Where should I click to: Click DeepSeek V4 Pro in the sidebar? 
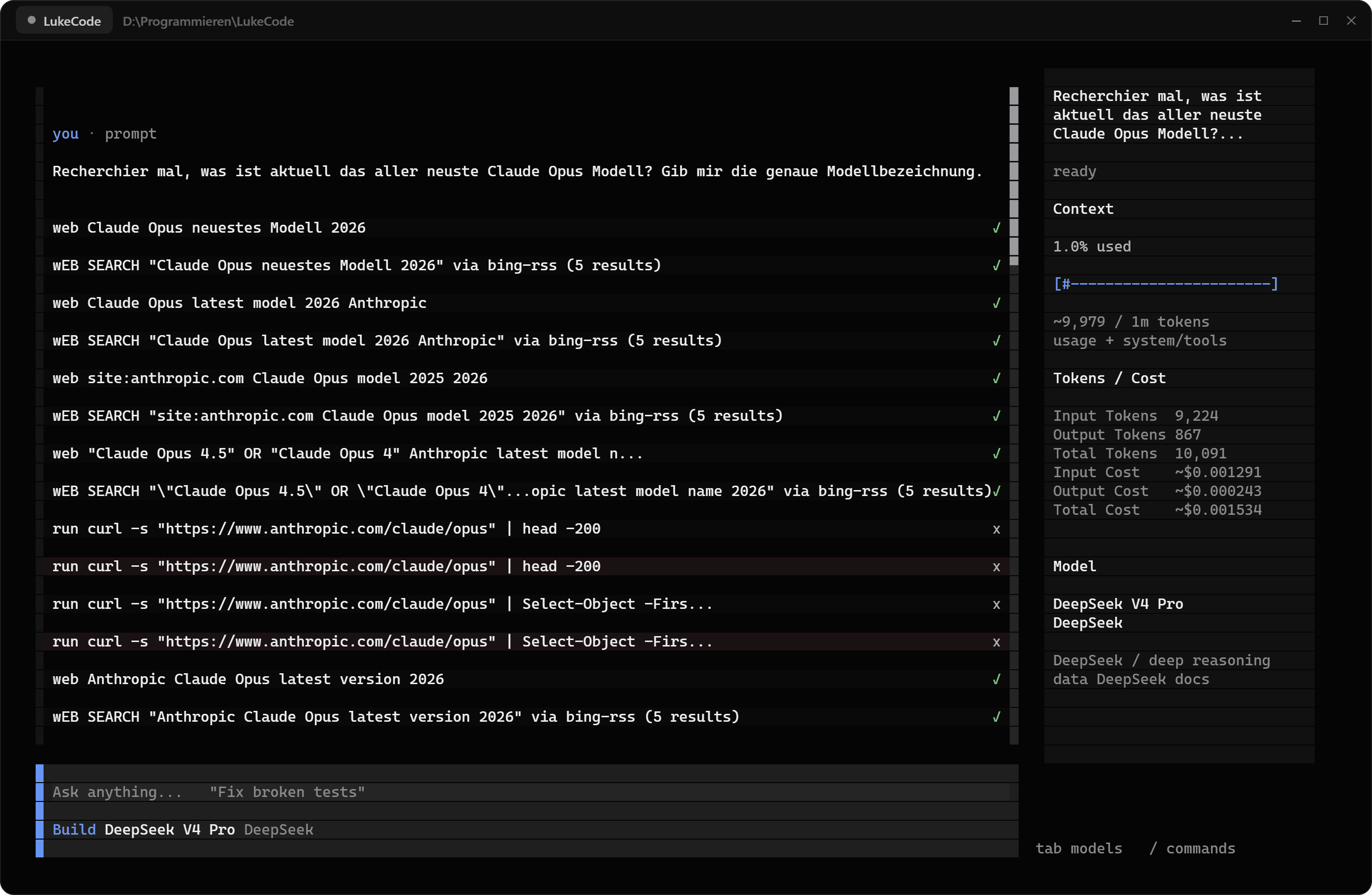point(1118,604)
